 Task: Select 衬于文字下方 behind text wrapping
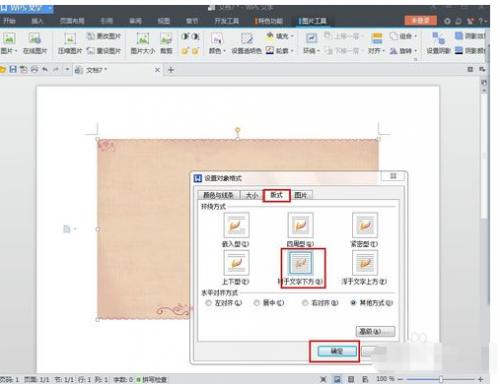(x=301, y=268)
